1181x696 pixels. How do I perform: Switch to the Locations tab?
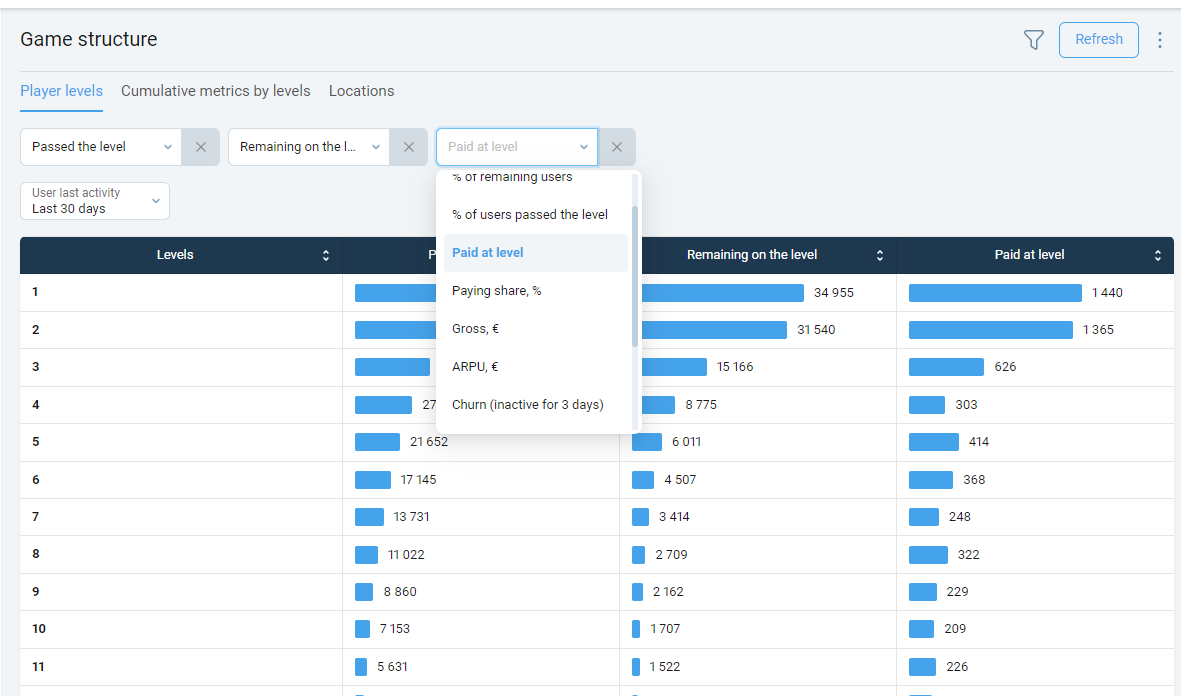pos(361,91)
